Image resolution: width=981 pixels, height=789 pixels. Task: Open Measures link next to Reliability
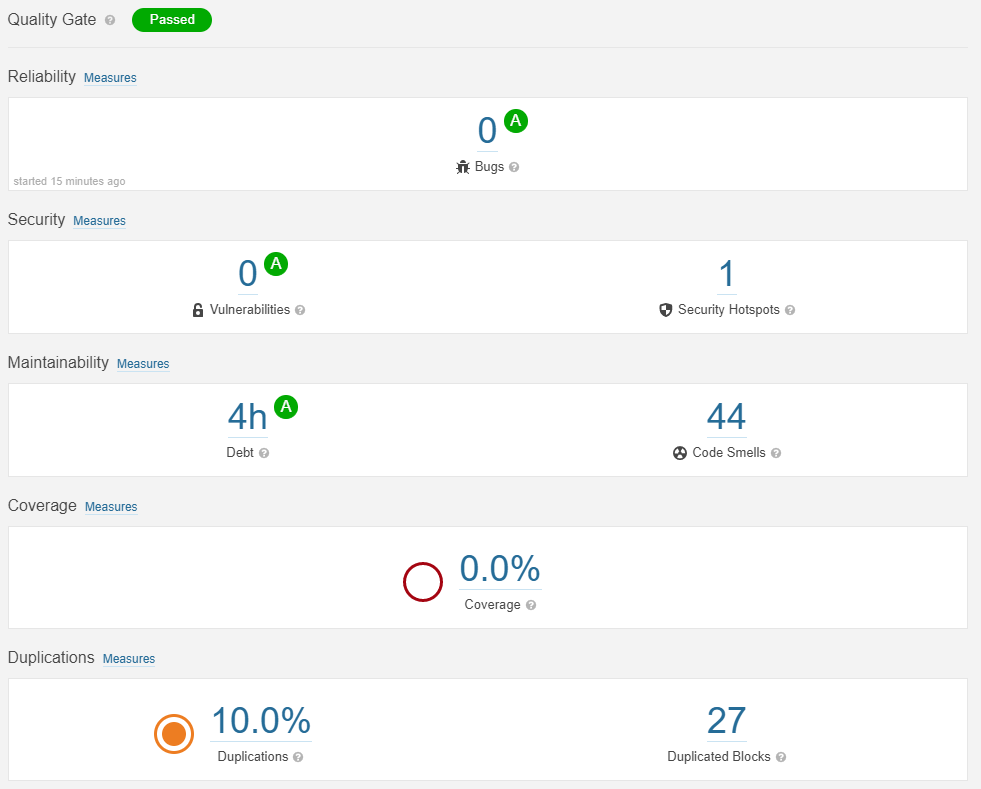tap(110, 78)
